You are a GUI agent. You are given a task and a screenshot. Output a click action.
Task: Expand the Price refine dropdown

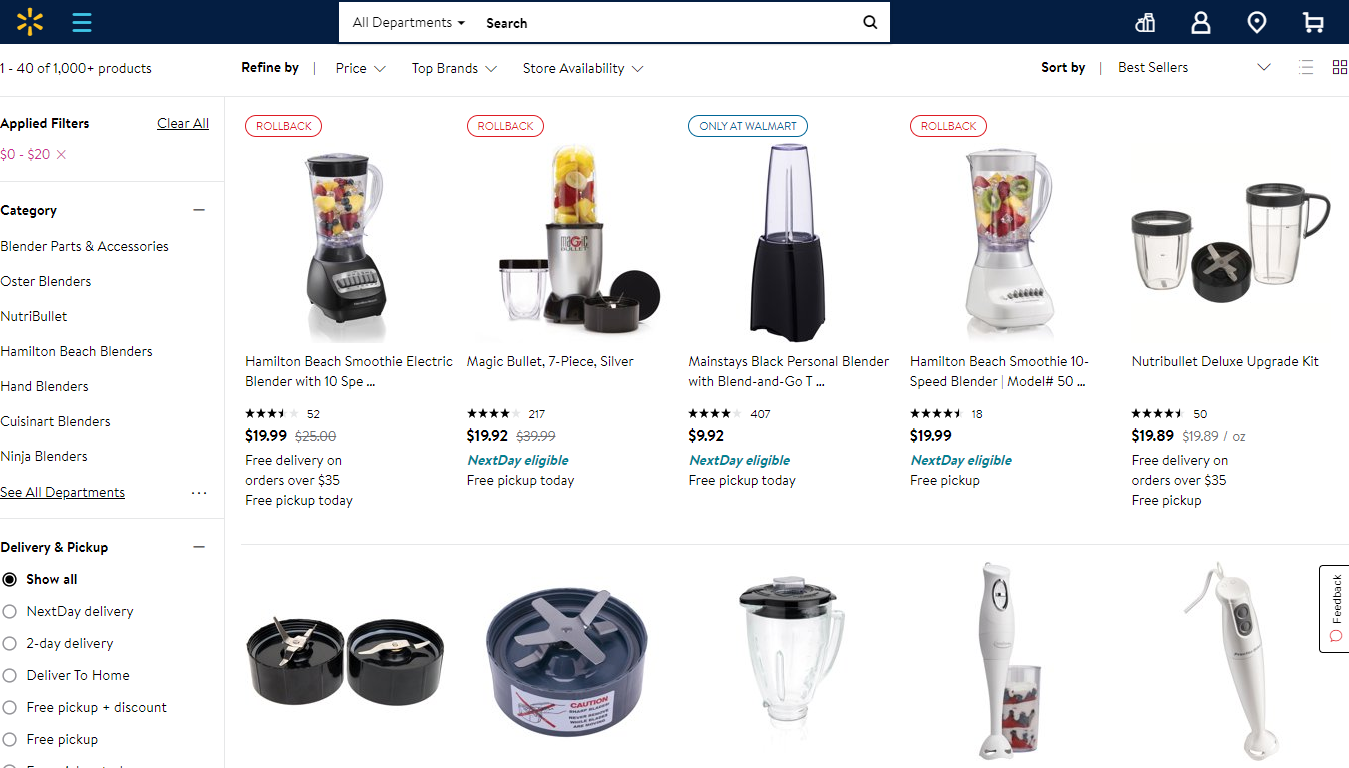pyautogui.click(x=361, y=68)
